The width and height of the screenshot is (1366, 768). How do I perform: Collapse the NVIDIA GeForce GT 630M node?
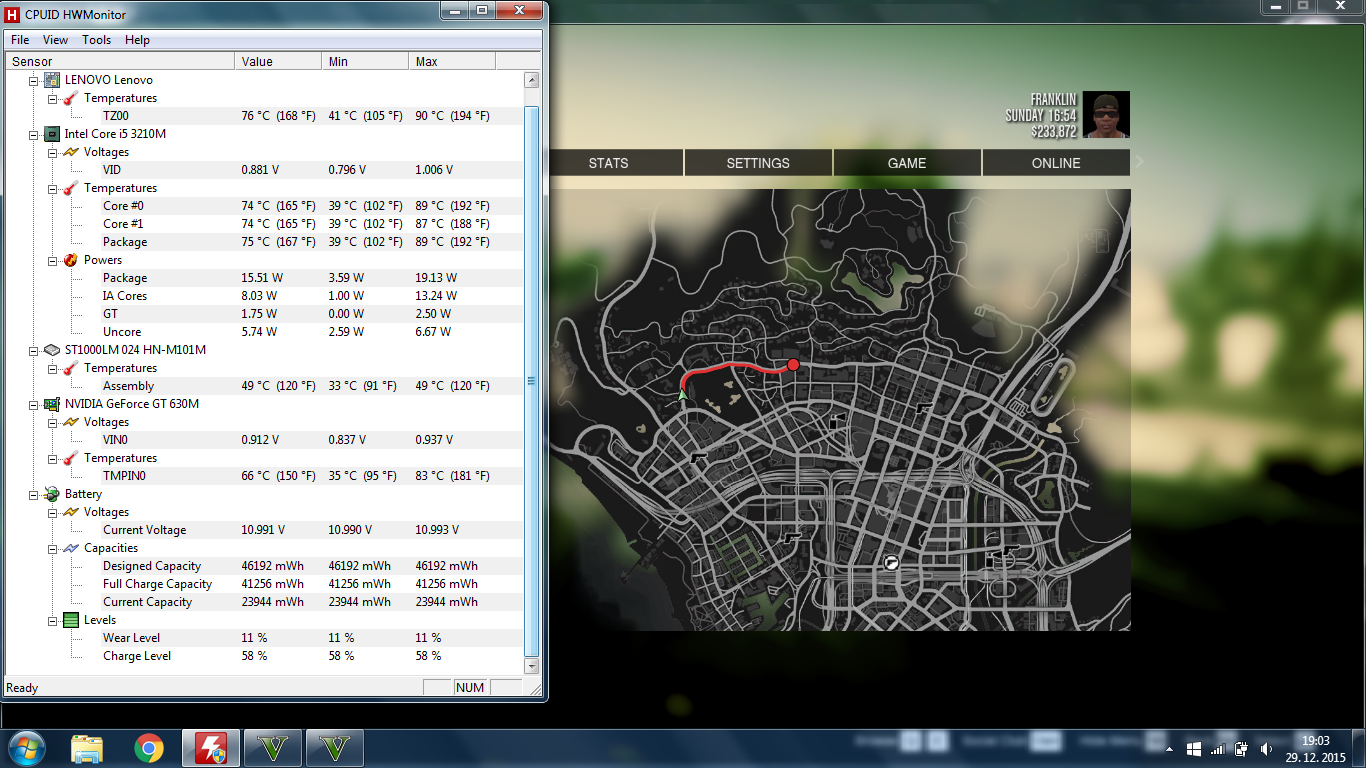[34, 404]
